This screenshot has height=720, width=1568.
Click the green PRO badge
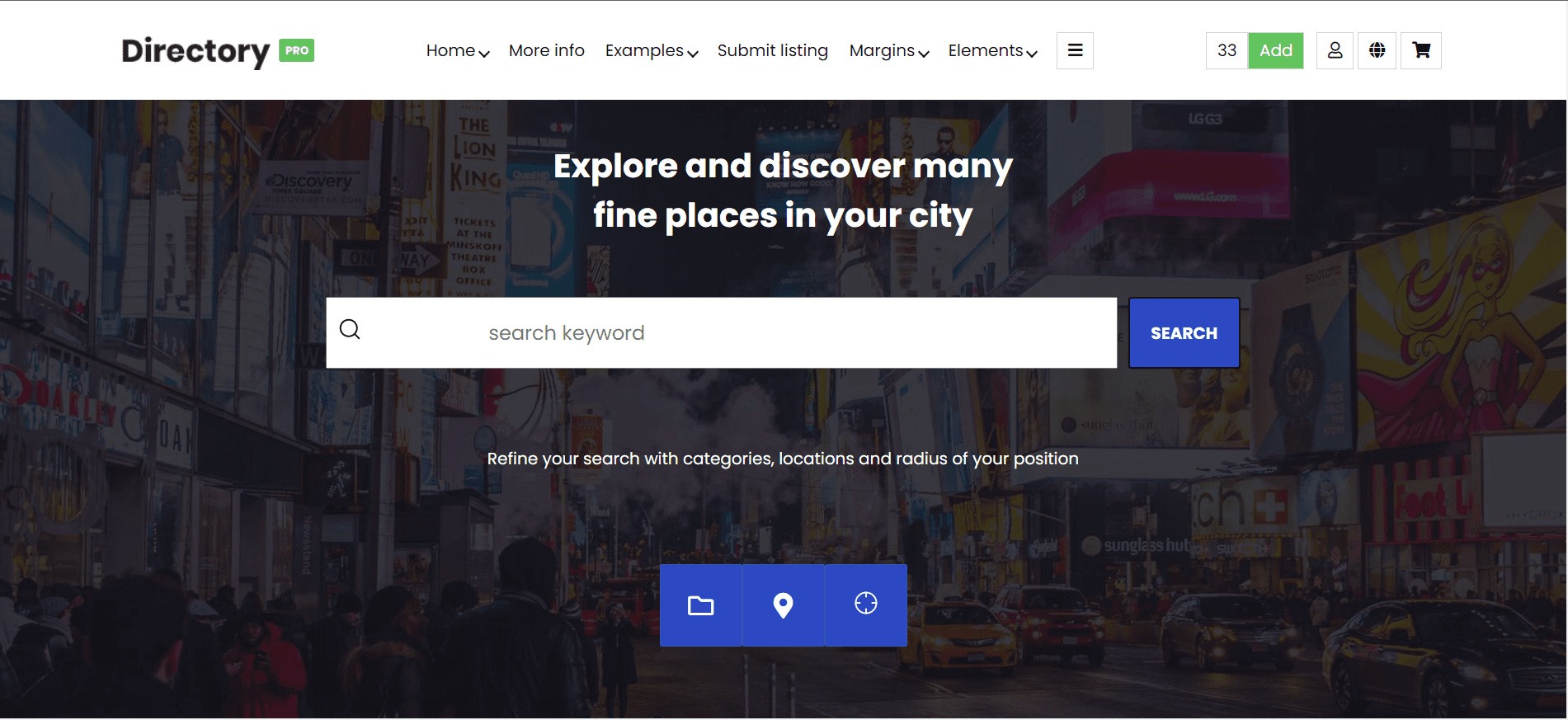tap(296, 50)
